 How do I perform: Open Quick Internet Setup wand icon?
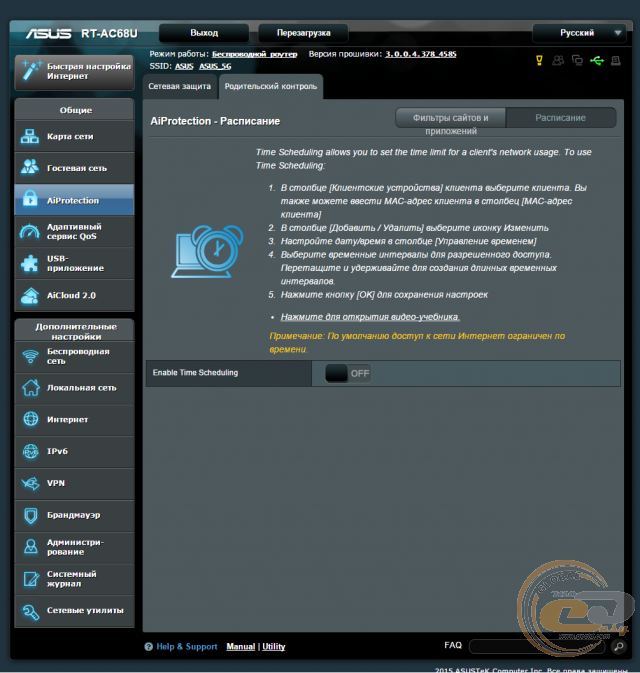[x=32, y=70]
